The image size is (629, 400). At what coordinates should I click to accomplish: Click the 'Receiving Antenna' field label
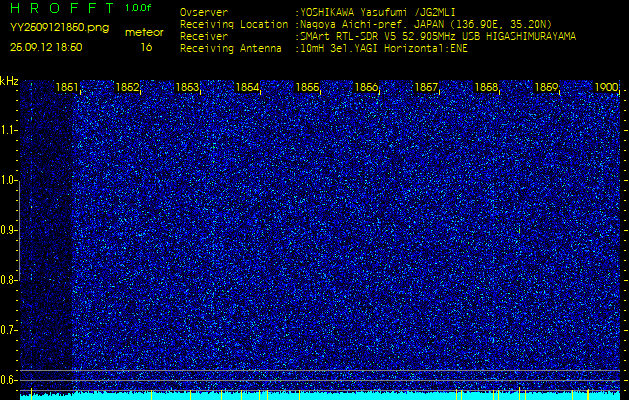coord(231,49)
